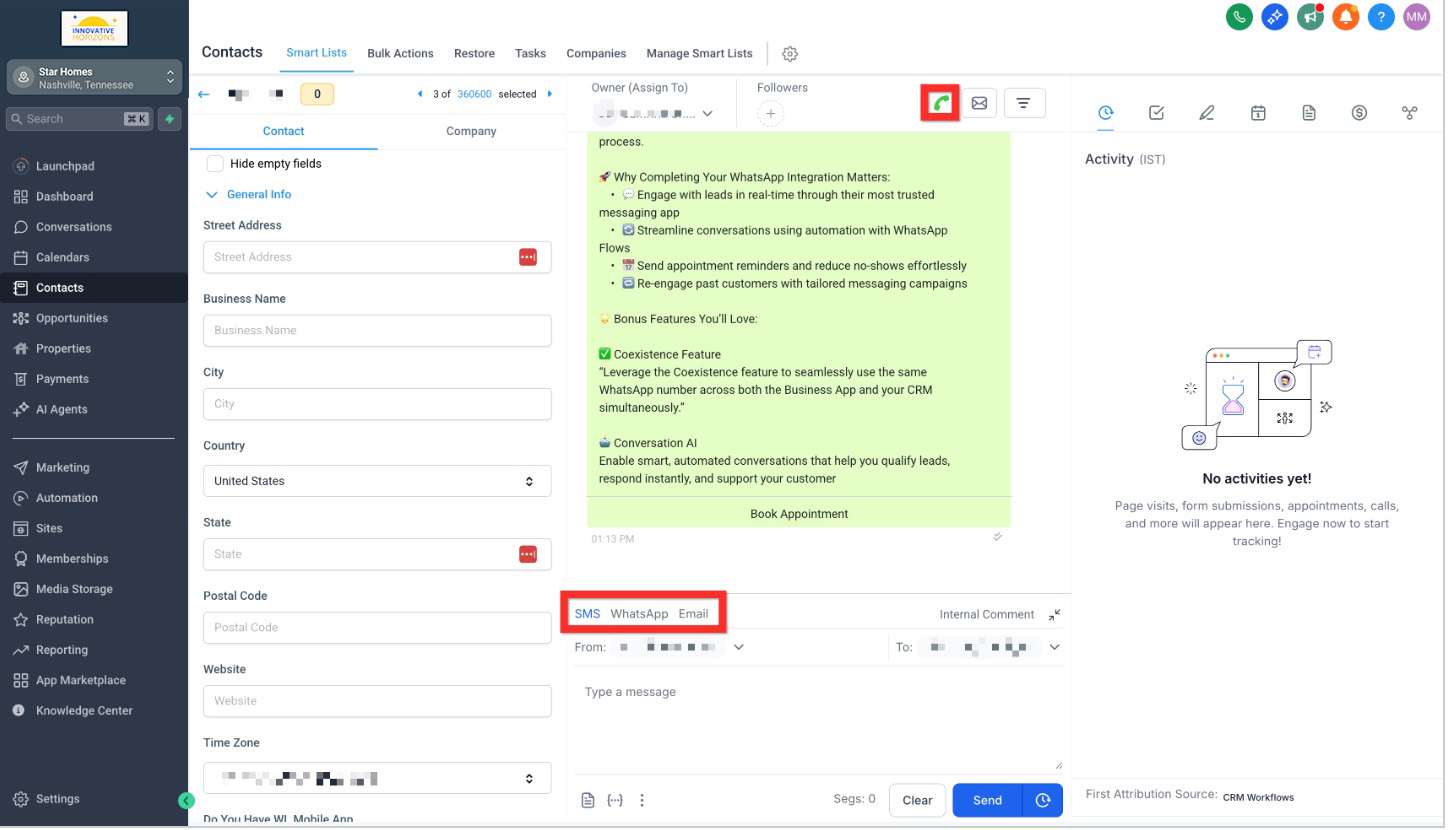Select the SMS message channel
1448x830 pixels.
pos(587,615)
